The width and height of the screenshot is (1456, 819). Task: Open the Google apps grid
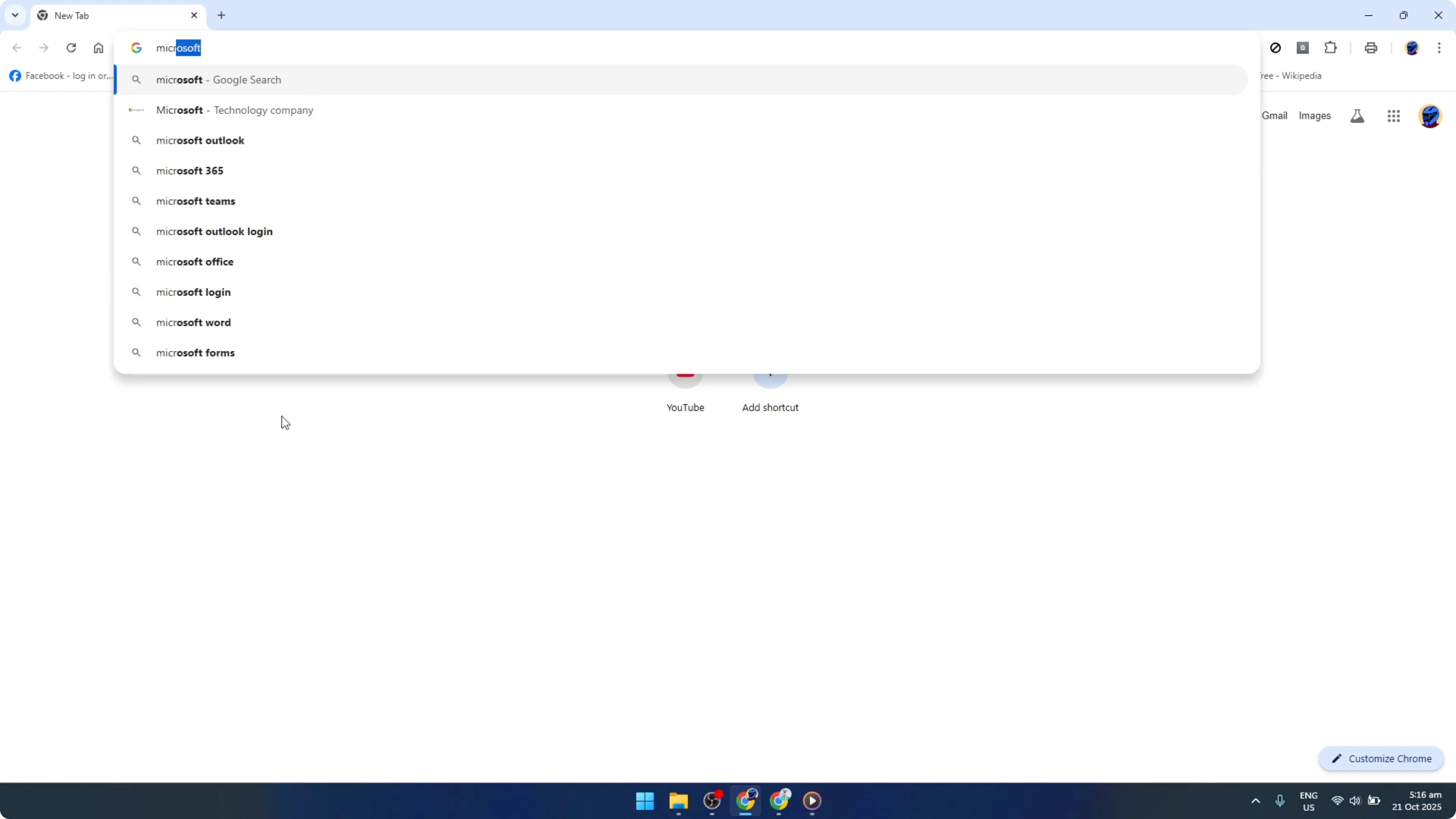pyautogui.click(x=1394, y=116)
